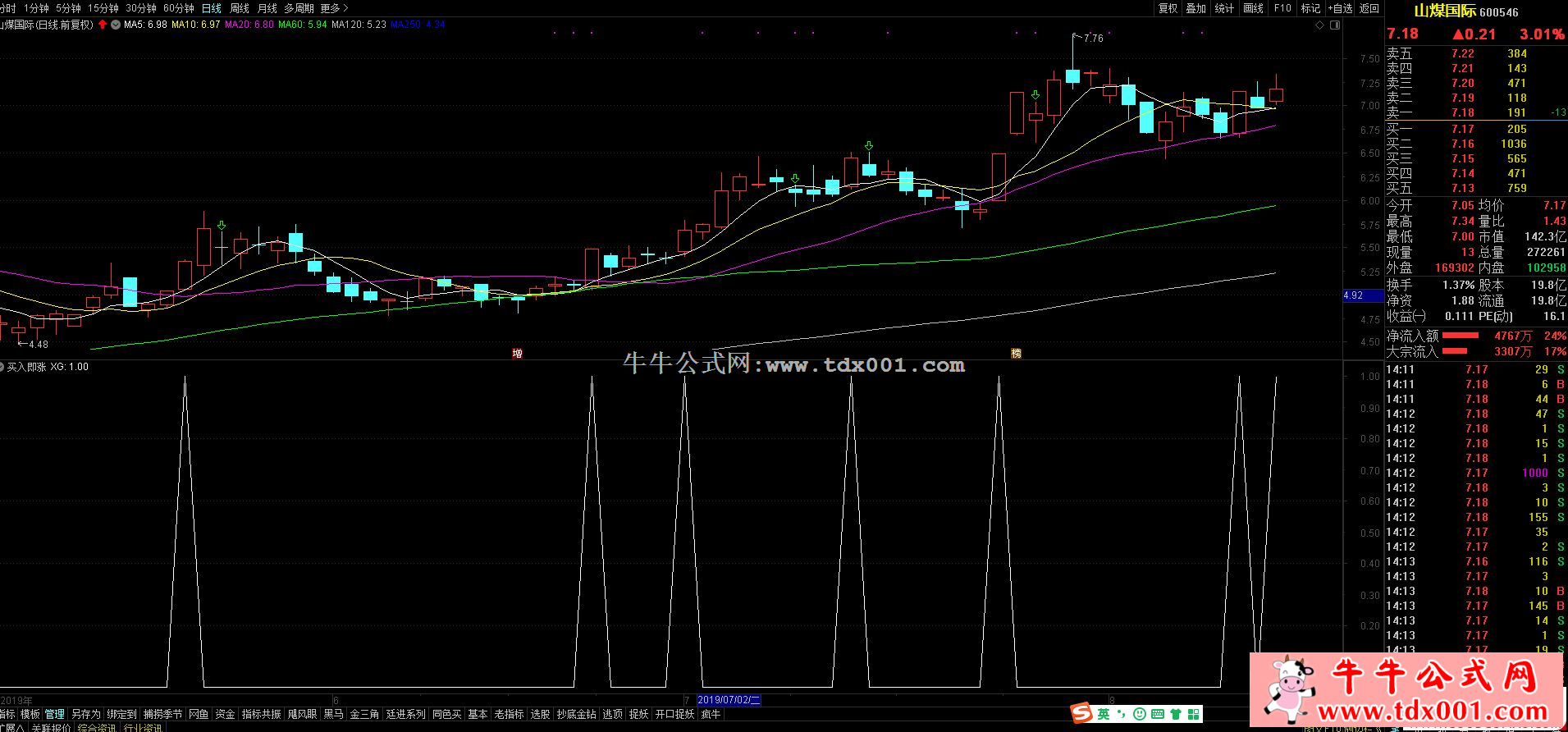The width and height of the screenshot is (1568, 732).
Task: Select the 开口捉妖 indicator
Action: [674, 714]
